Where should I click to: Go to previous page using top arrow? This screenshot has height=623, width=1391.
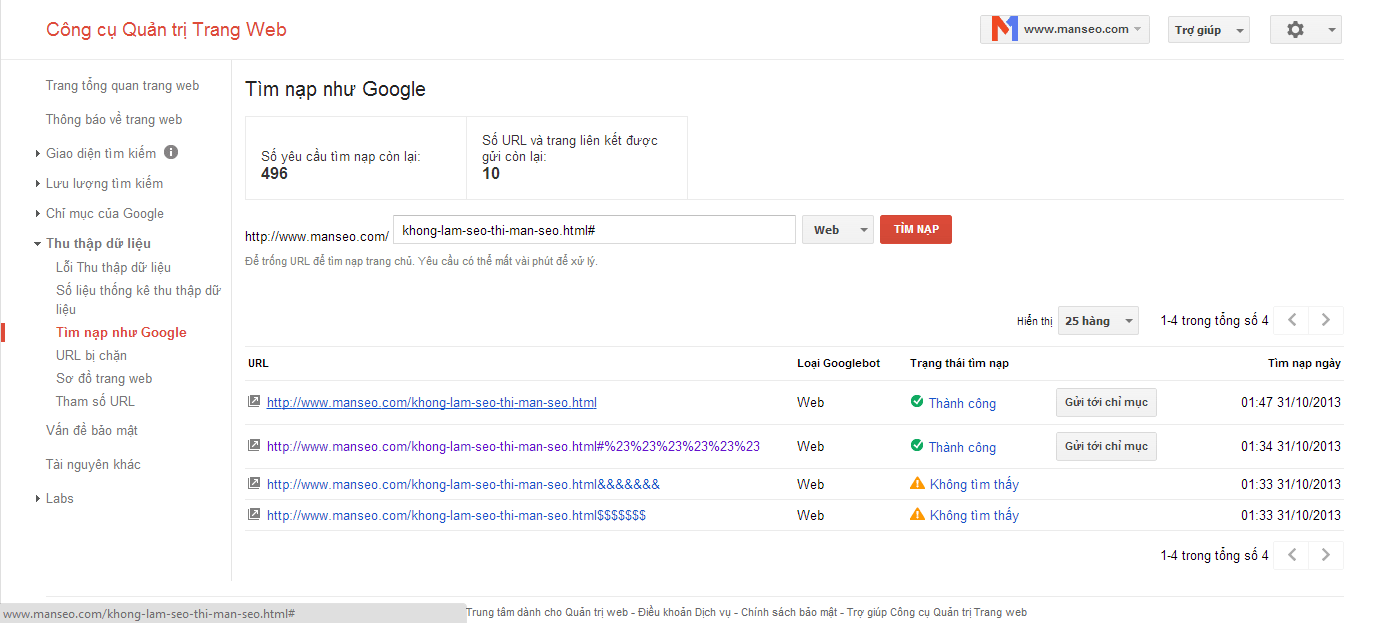pos(1293,320)
